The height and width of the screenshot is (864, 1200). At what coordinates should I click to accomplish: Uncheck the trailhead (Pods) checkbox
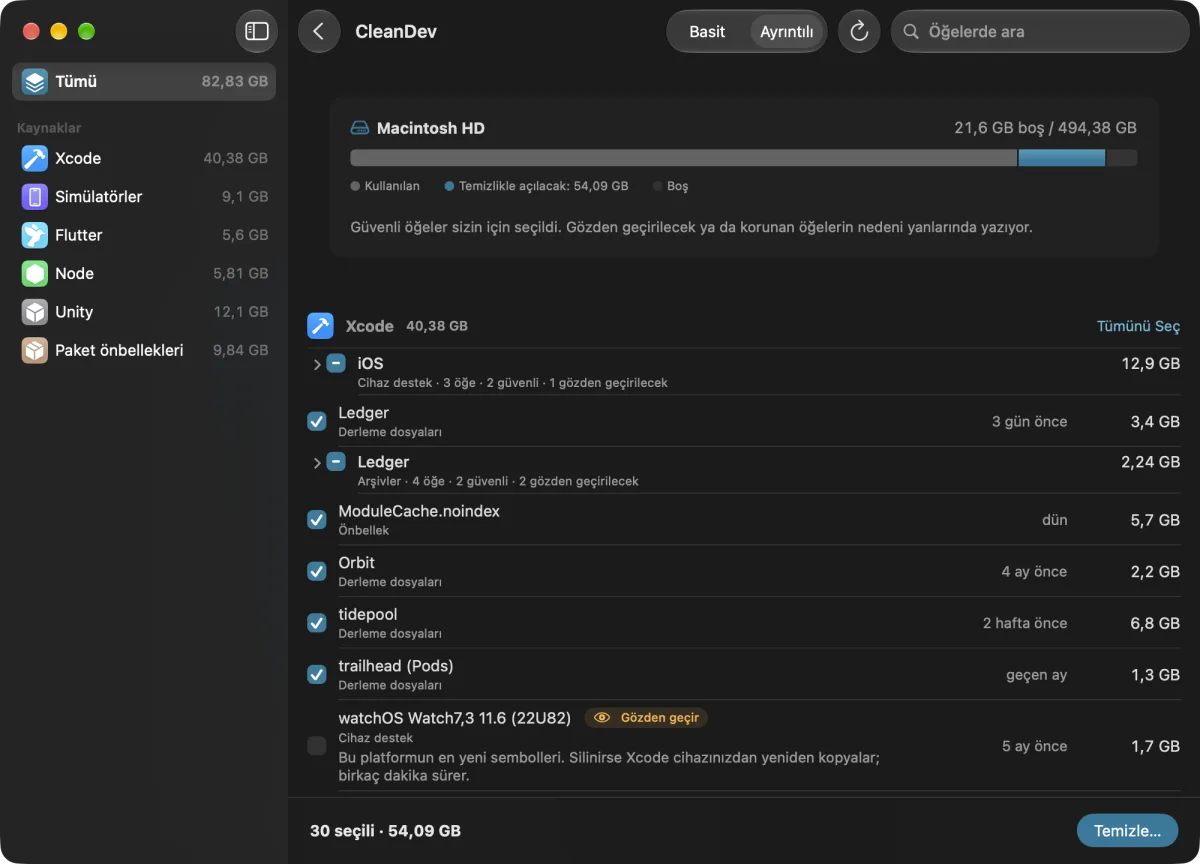(x=317, y=674)
